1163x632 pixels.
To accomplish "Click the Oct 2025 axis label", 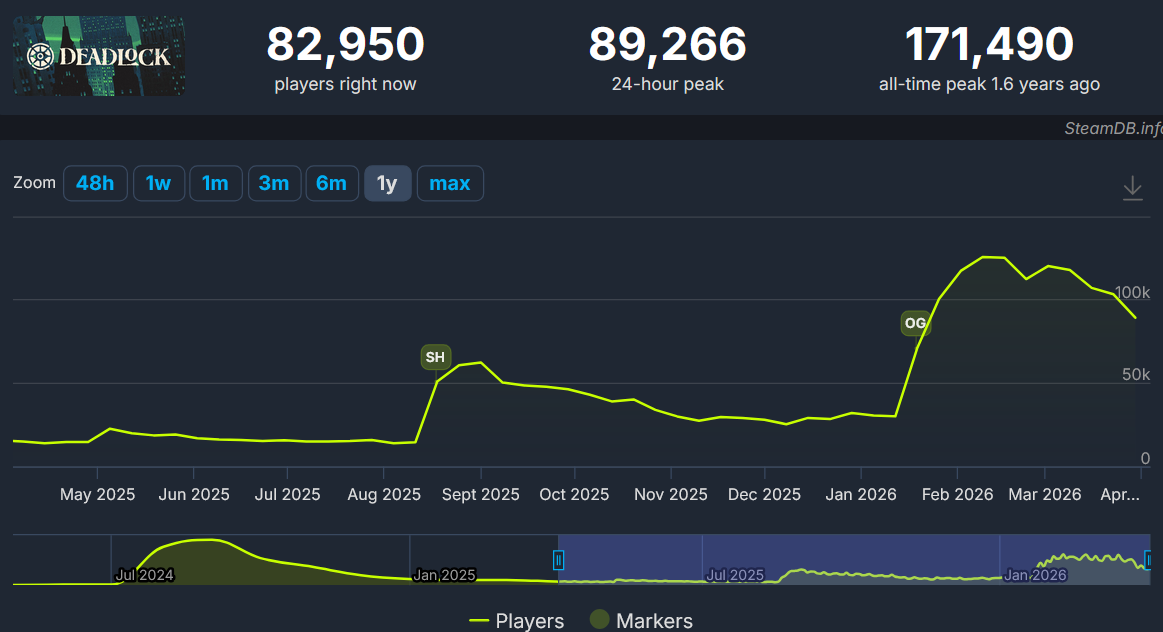I will (x=574, y=494).
